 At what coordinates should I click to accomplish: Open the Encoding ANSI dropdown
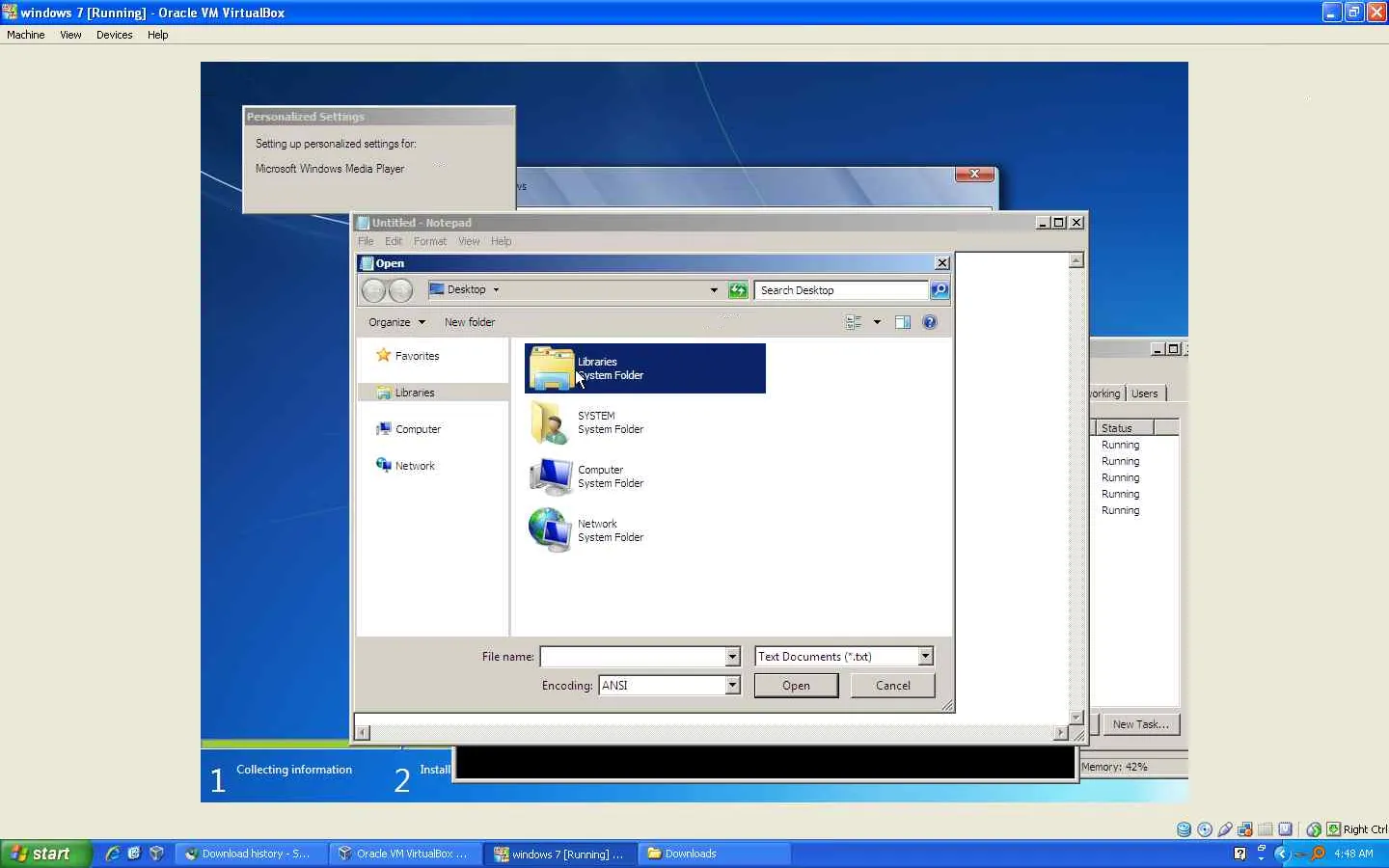click(x=732, y=686)
